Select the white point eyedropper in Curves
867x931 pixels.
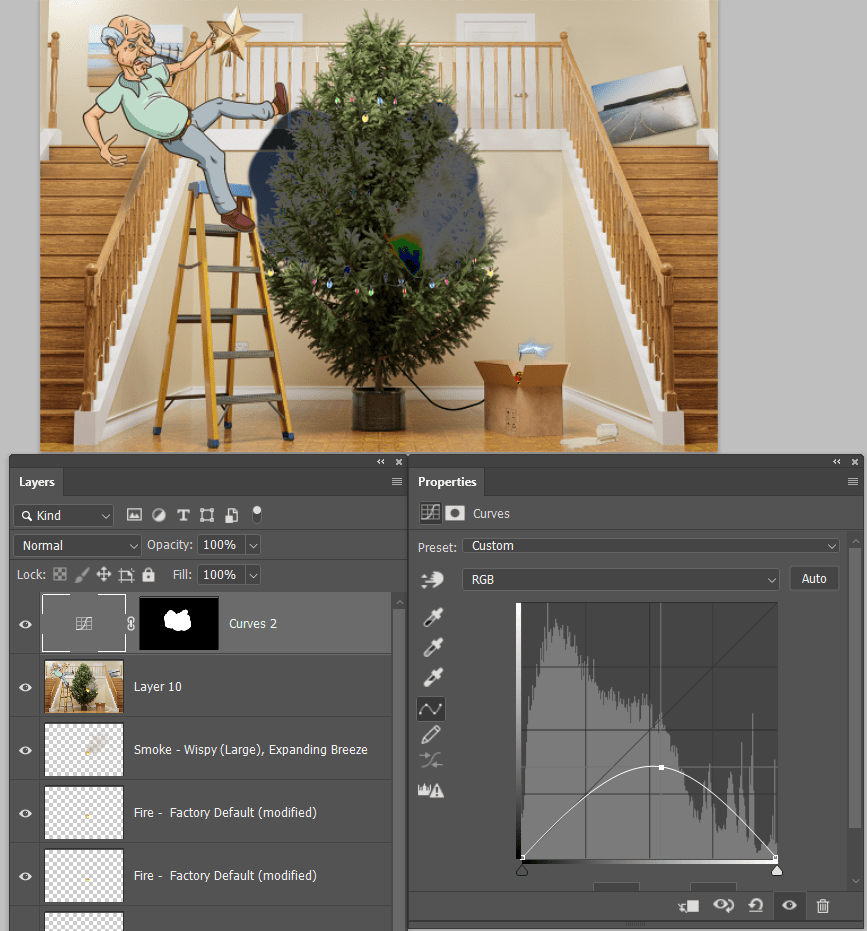[x=432, y=677]
